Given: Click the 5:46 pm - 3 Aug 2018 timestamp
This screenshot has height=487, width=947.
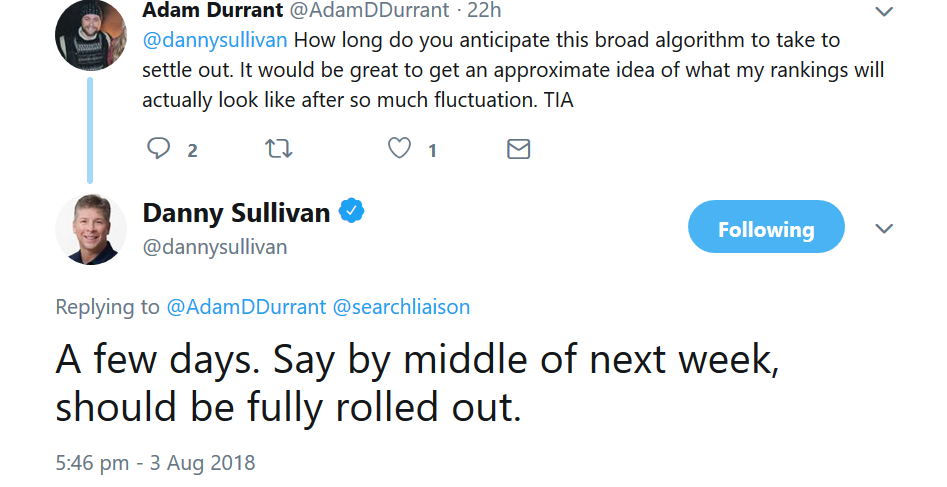Looking at the screenshot, I should (x=155, y=463).
